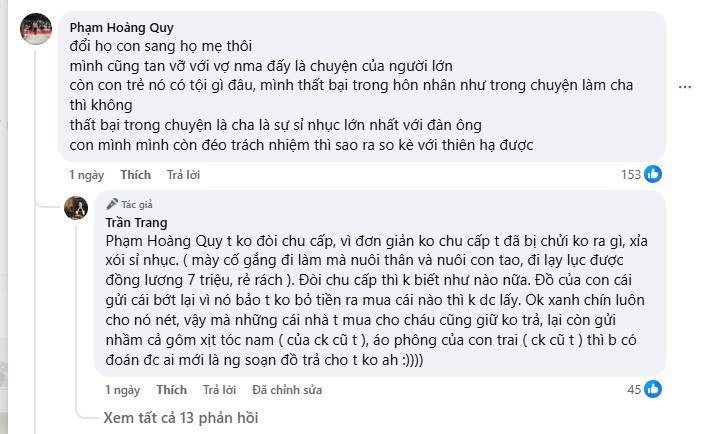The height and width of the screenshot is (434, 701).
Task: Open the first comment's 1 ngày timestamp
Action: click(85, 175)
